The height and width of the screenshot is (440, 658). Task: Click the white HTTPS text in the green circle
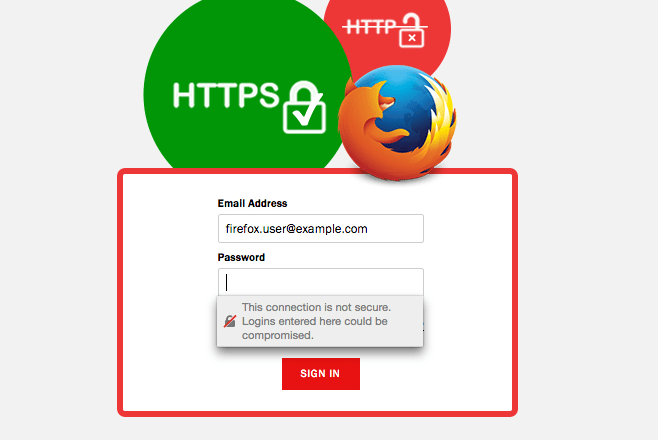point(226,95)
